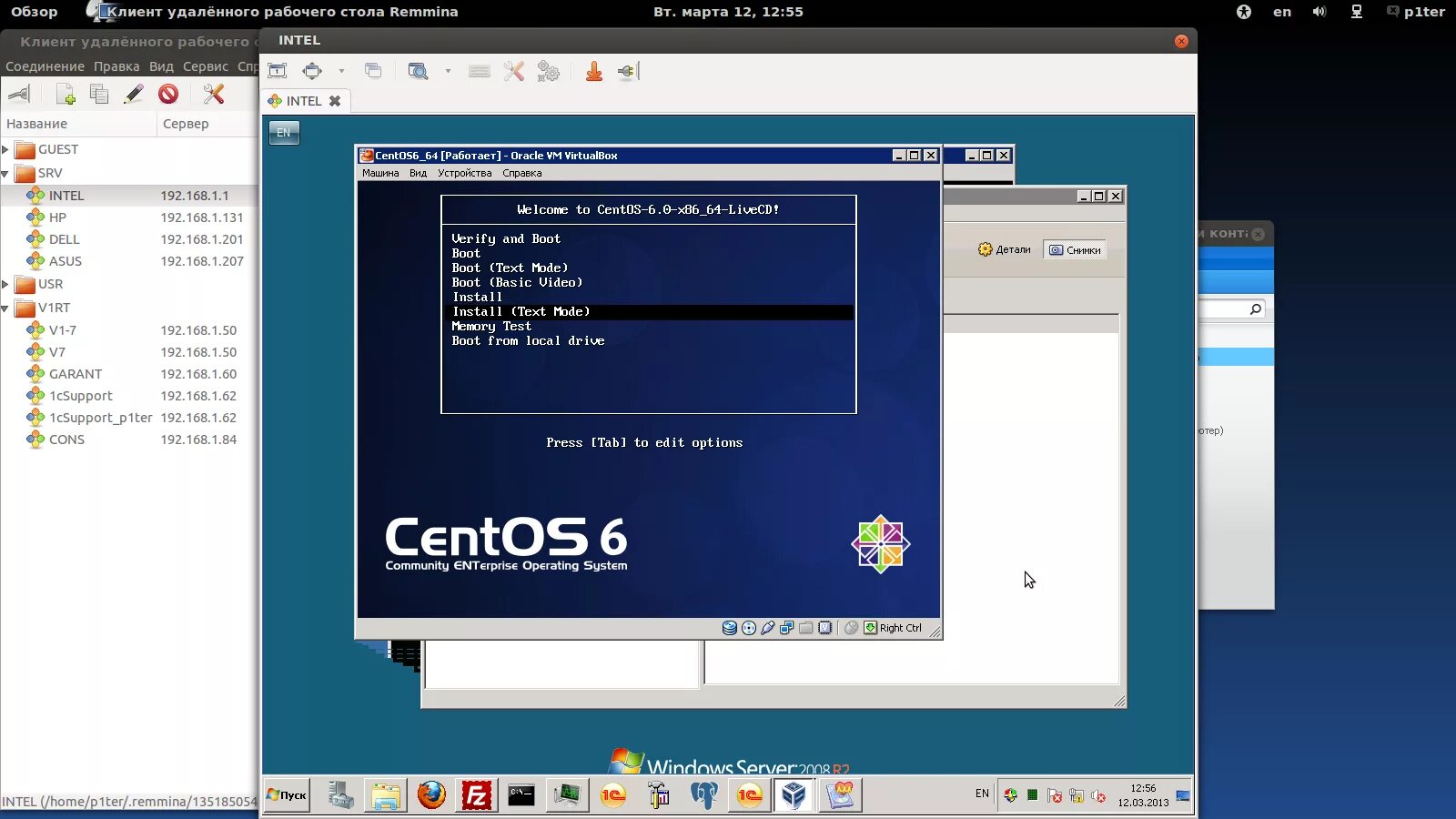This screenshot has width=1456, height=819.
Task: Click the network adapter icon in VM status bar
Action: pos(787,628)
